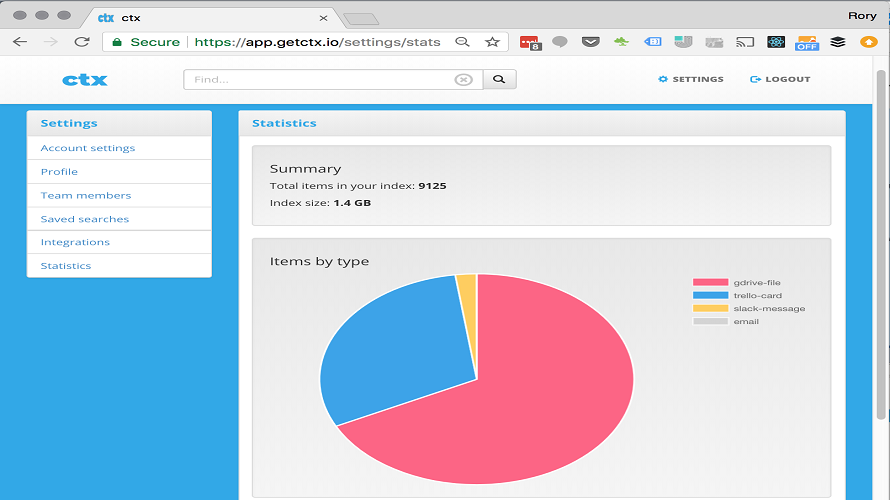Screen dimensions: 890x500
Task: Toggle slack-message legend swatch
Action: click(710, 308)
